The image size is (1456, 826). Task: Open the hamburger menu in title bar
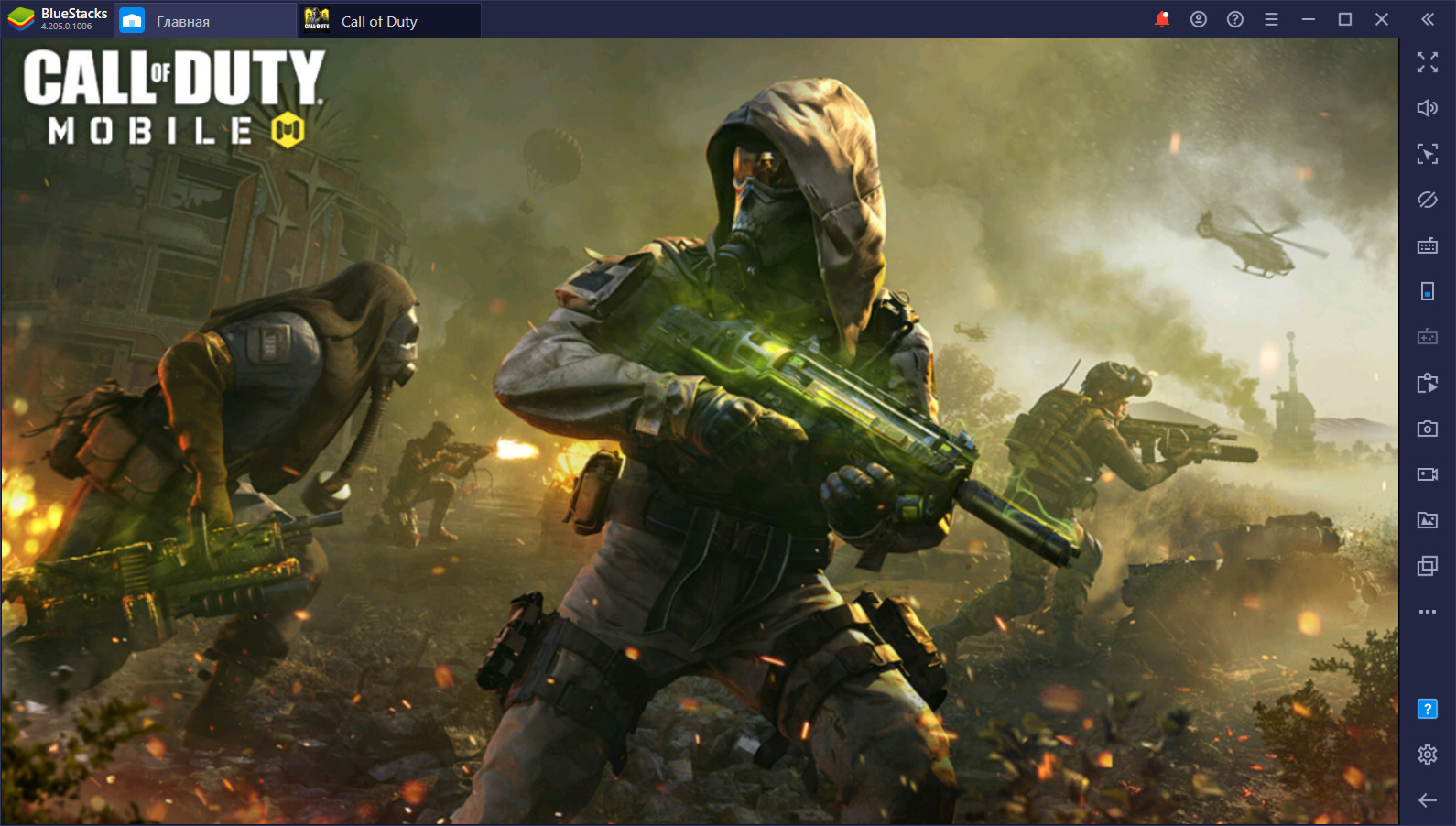pos(1271,19)
